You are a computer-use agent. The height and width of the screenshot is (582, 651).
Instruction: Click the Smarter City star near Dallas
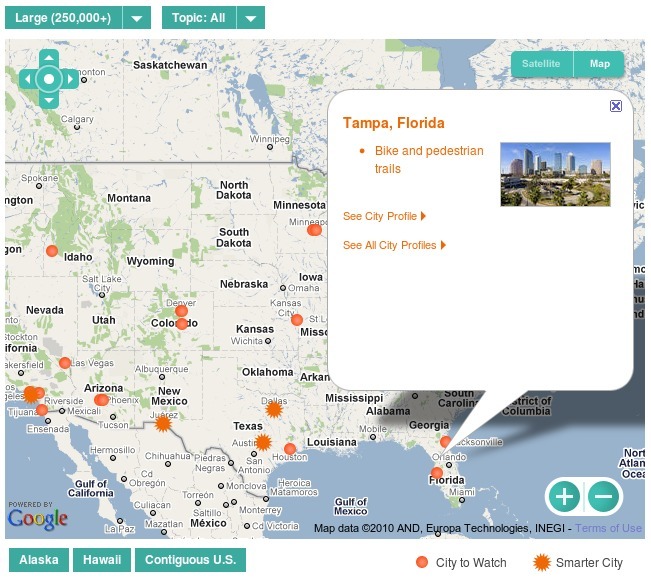click(275, 409)
